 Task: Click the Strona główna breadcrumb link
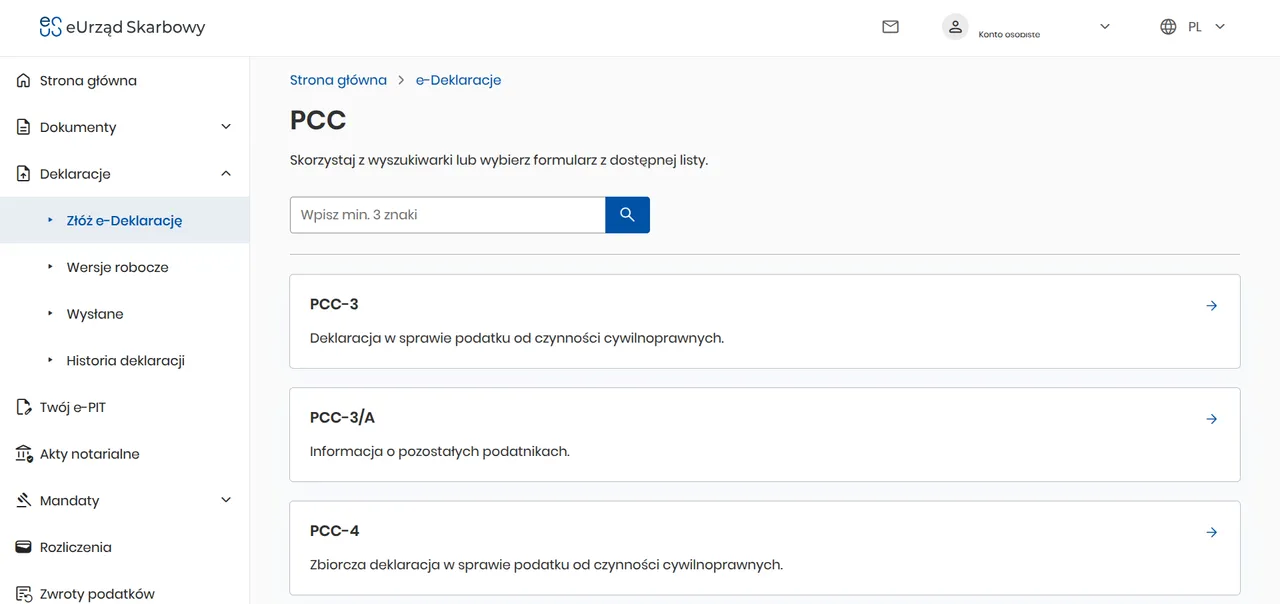point(338,80)
